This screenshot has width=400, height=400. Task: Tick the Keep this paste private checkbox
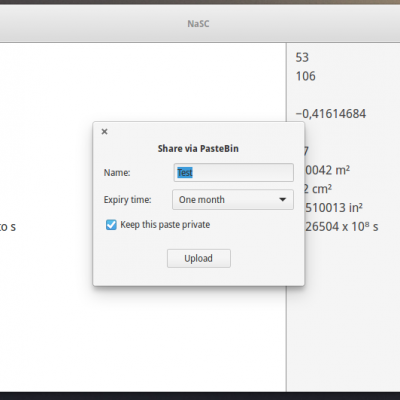pyautogui.click(x=111, y=225)
